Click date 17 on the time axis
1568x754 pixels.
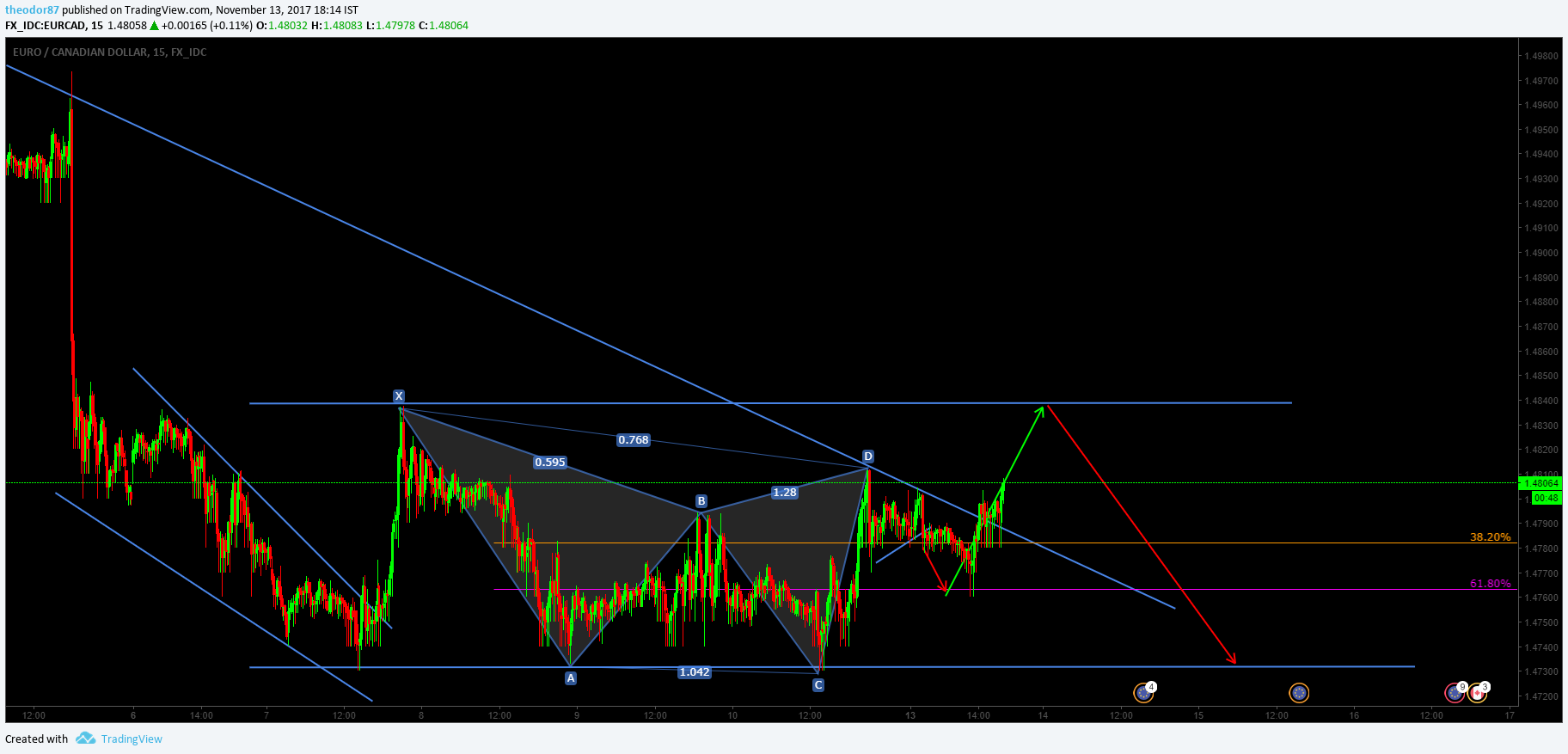tap(1510, 715)
